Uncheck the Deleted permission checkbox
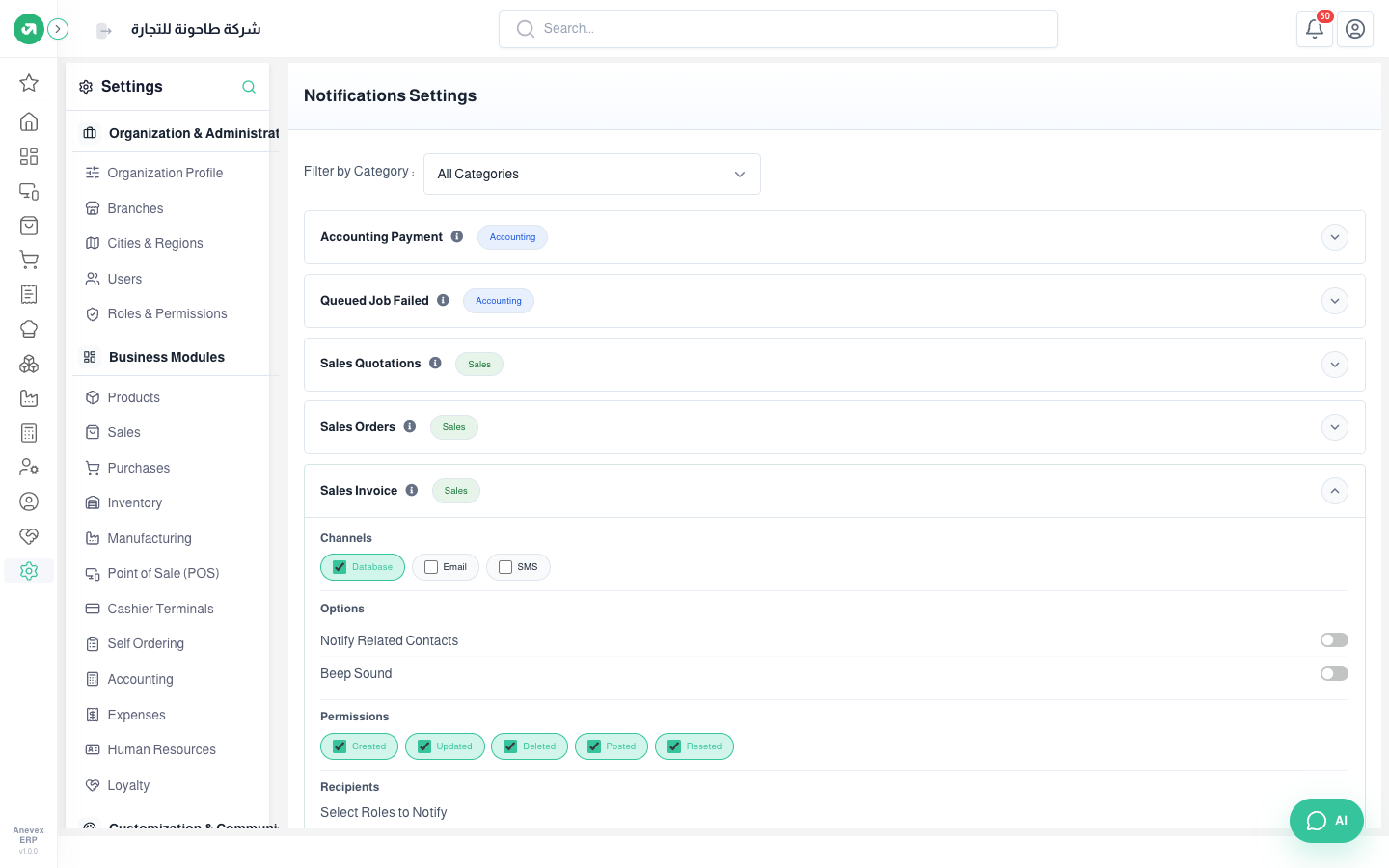The height and width of the screenshot is (868, 1389). 510,746
